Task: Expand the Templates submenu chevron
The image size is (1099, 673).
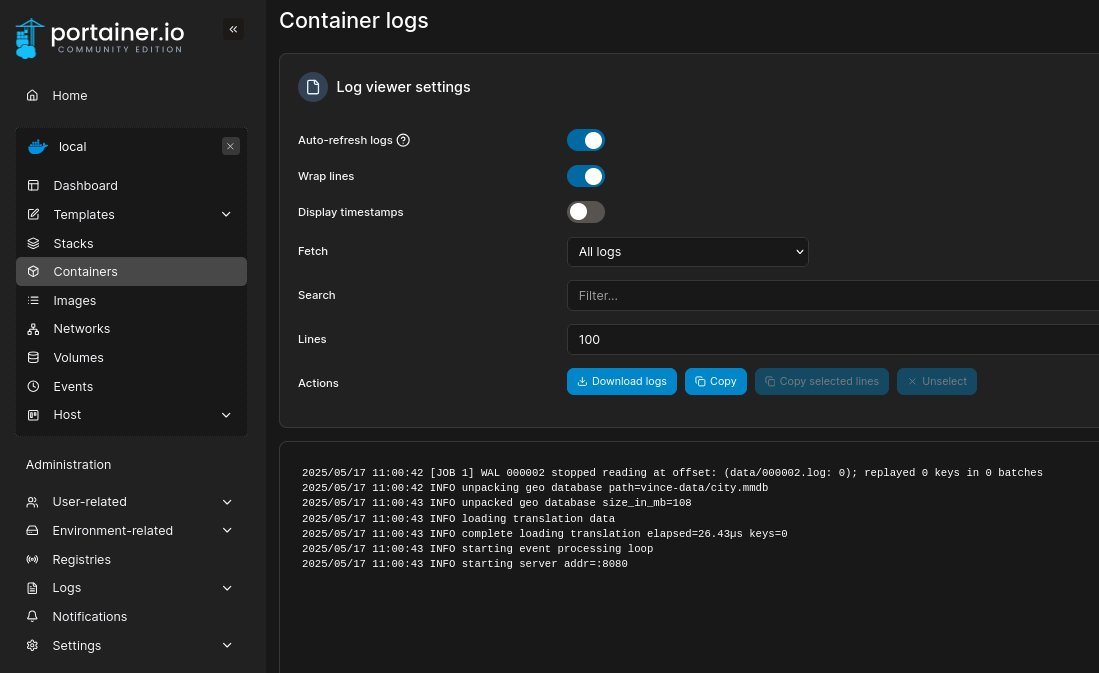Action: (x=226, y=215)
